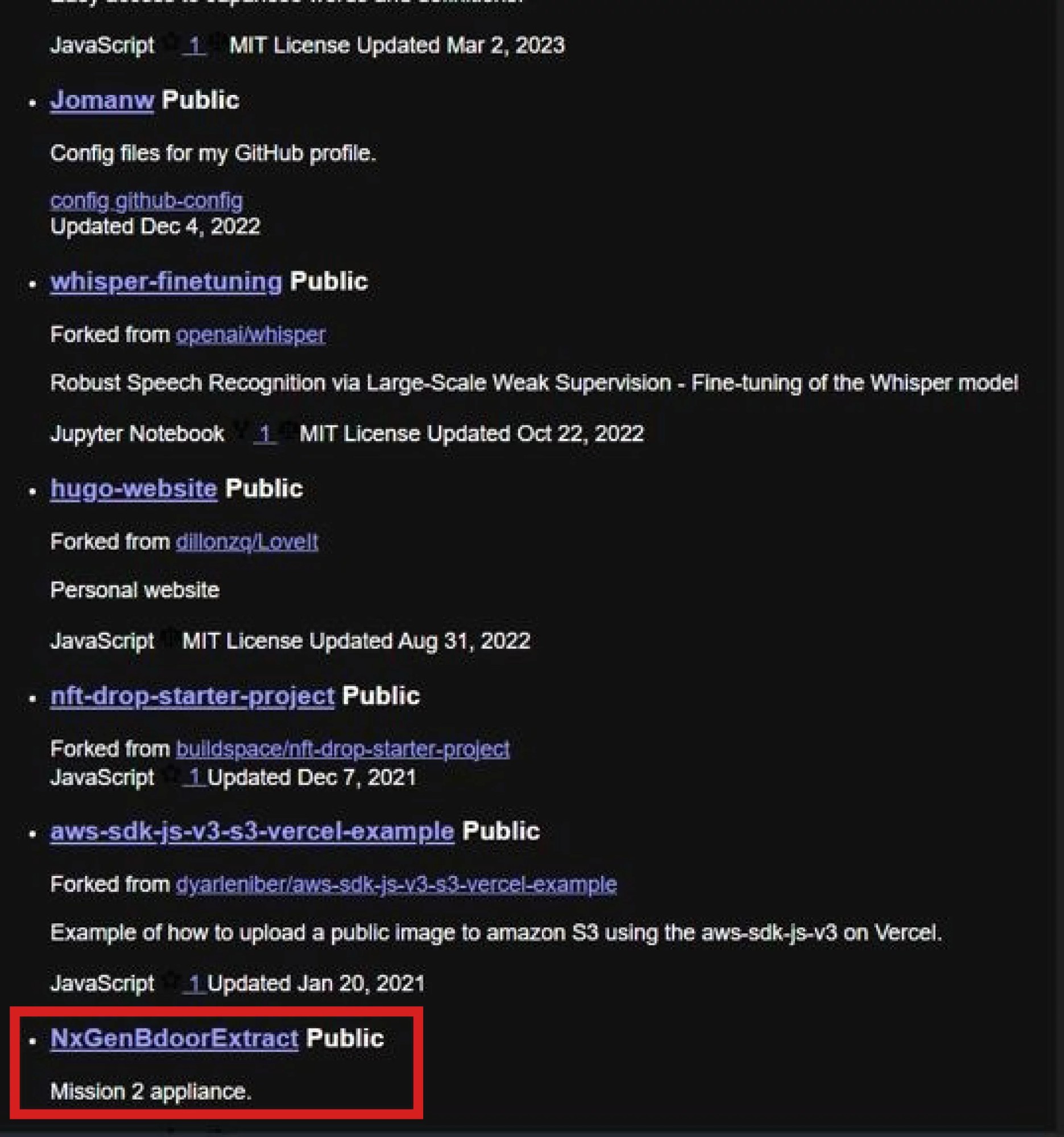Click the count link in Jupyter Notebook row
Screen dimensions: 1064x1137
(265, 434)
